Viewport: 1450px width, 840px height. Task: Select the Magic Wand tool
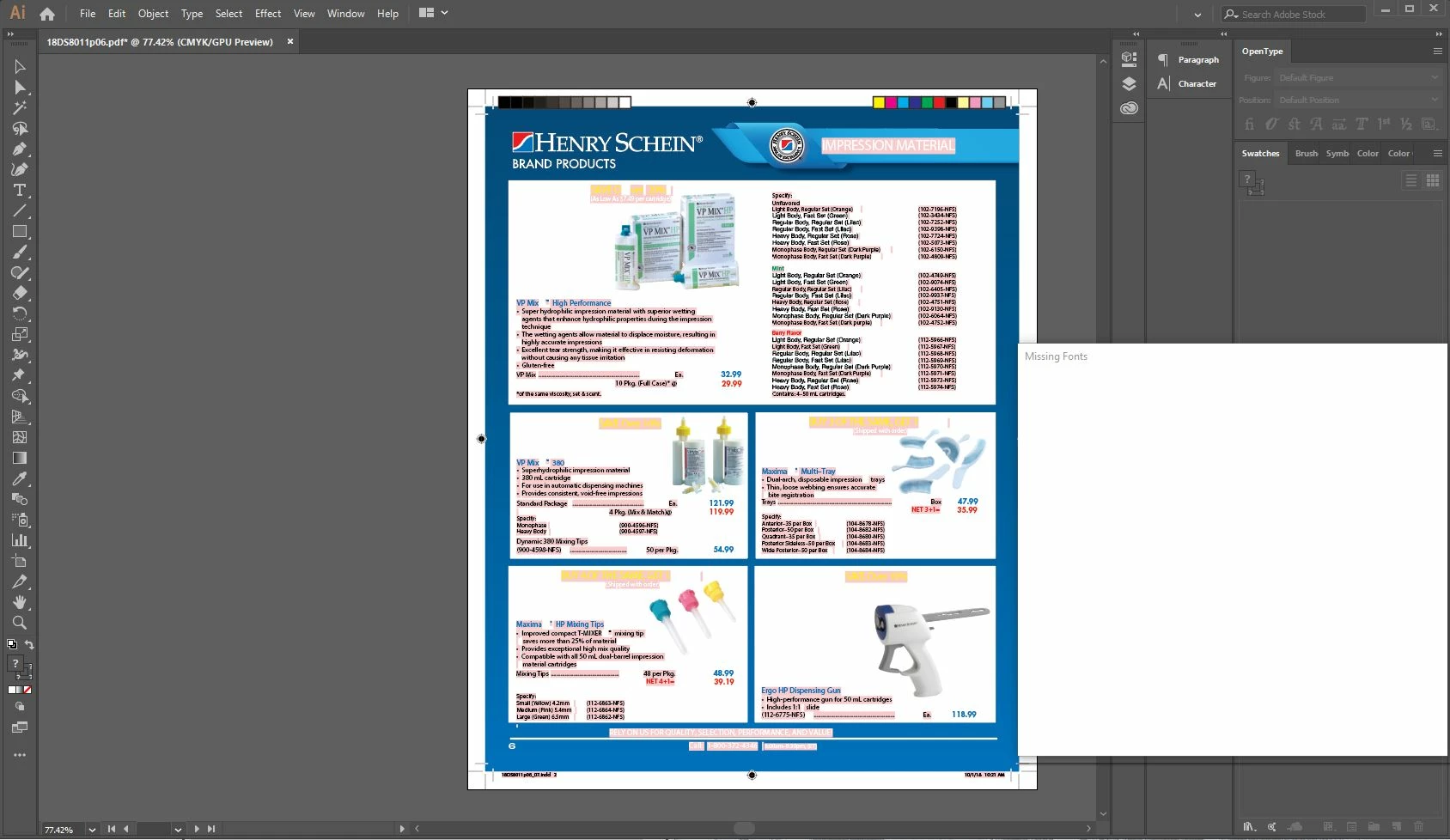coord(20,108)
